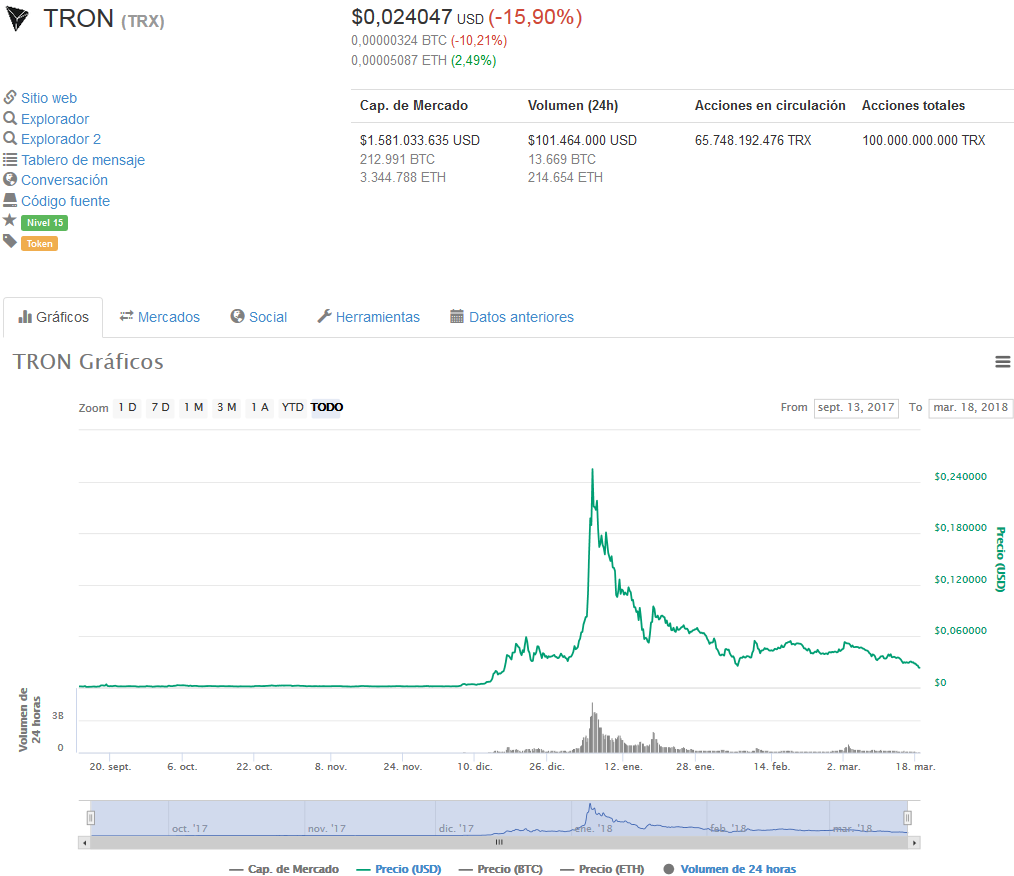Image resolution: width=1014 pixels, height=876 pixels.
Task: Click the globe icon beside Social
Action: click(x=237, y=316)
